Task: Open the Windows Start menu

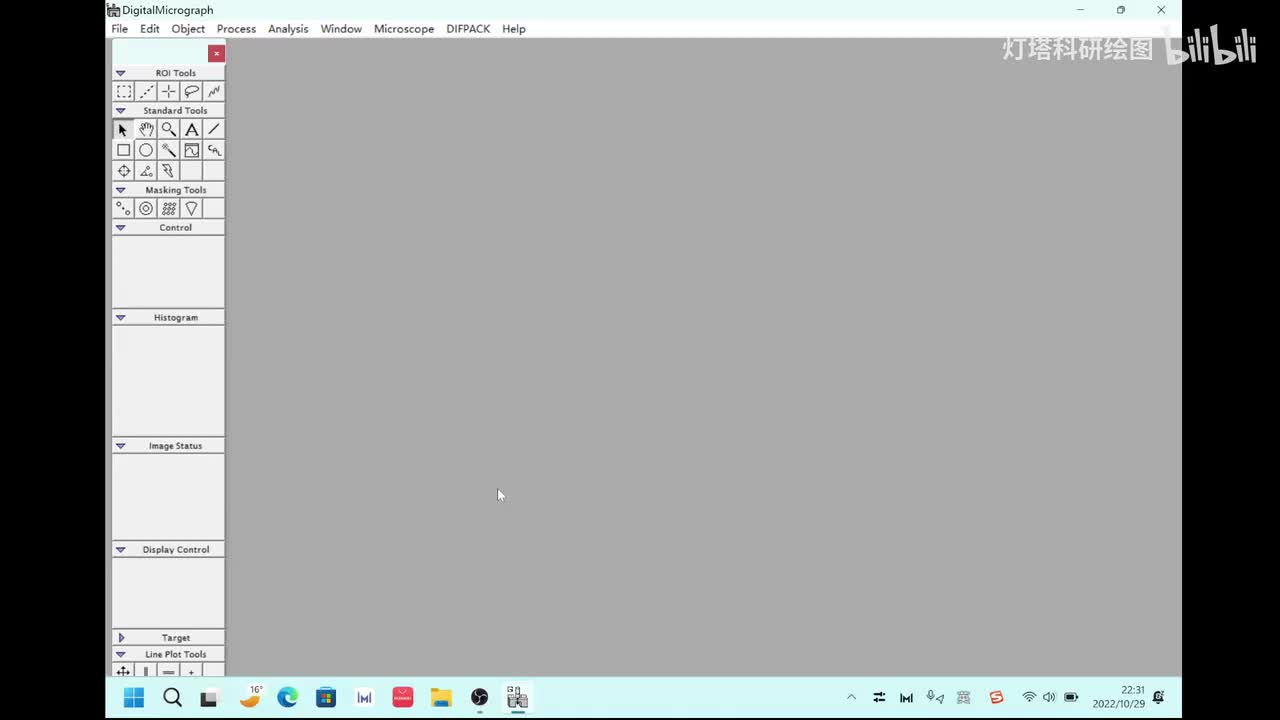Action: point(134,698)
